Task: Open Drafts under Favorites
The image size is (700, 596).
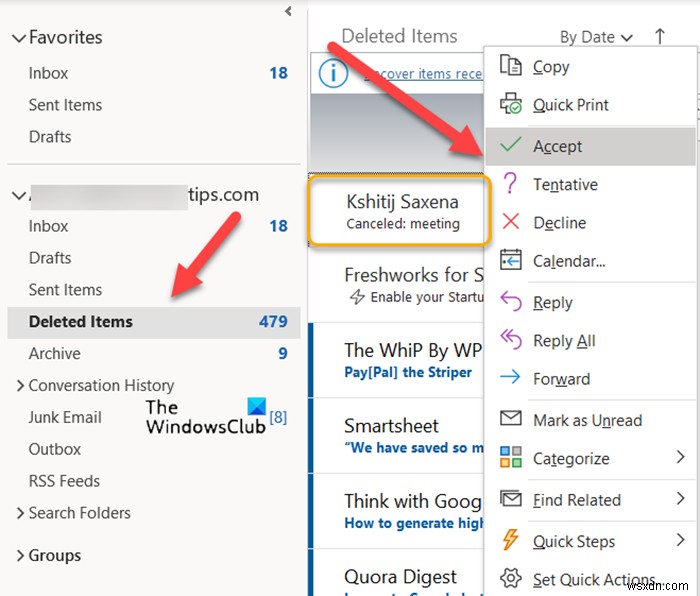Action: [154, 137]
